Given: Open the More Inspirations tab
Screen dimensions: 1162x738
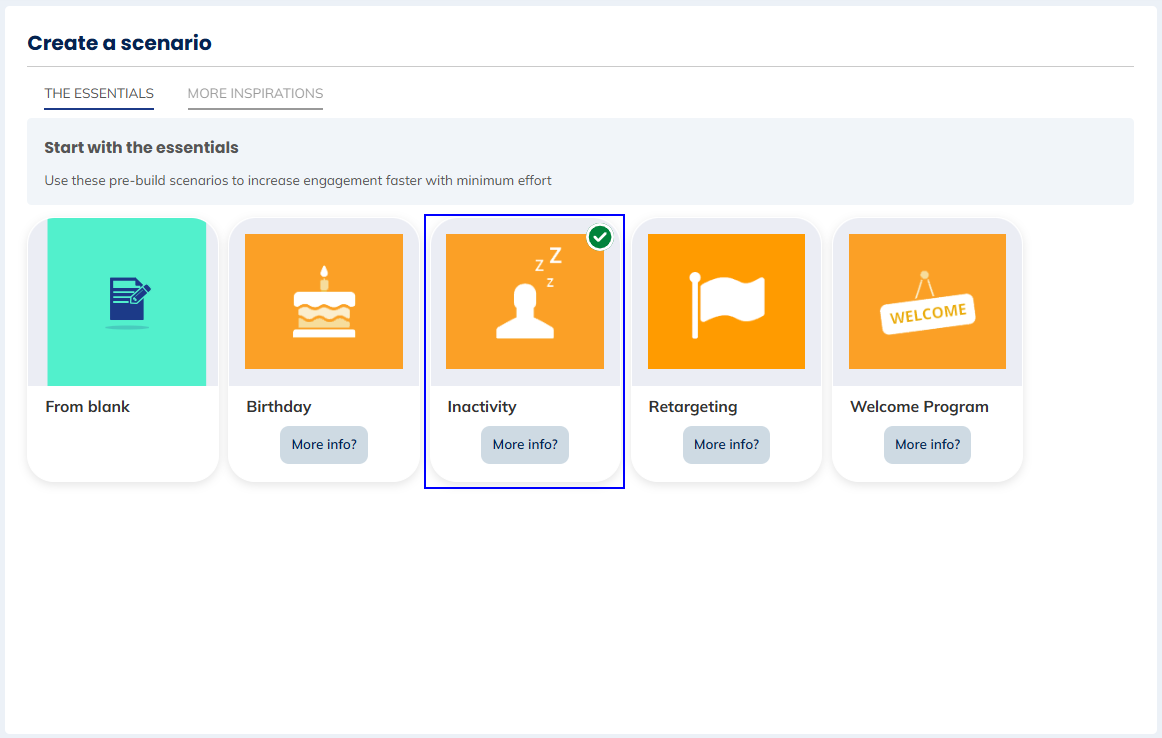Looking at the screenshot, I should 255,93.
